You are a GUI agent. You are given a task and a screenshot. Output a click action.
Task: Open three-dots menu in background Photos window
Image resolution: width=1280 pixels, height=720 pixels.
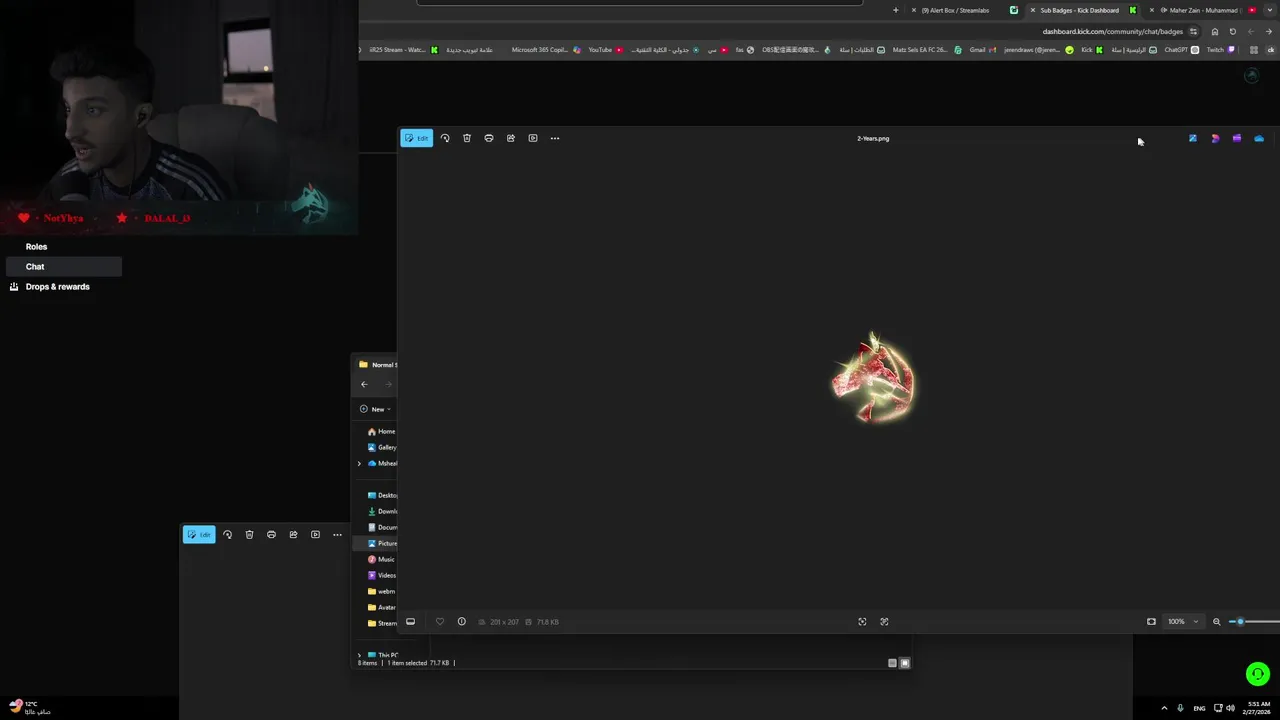coord(337,535)
